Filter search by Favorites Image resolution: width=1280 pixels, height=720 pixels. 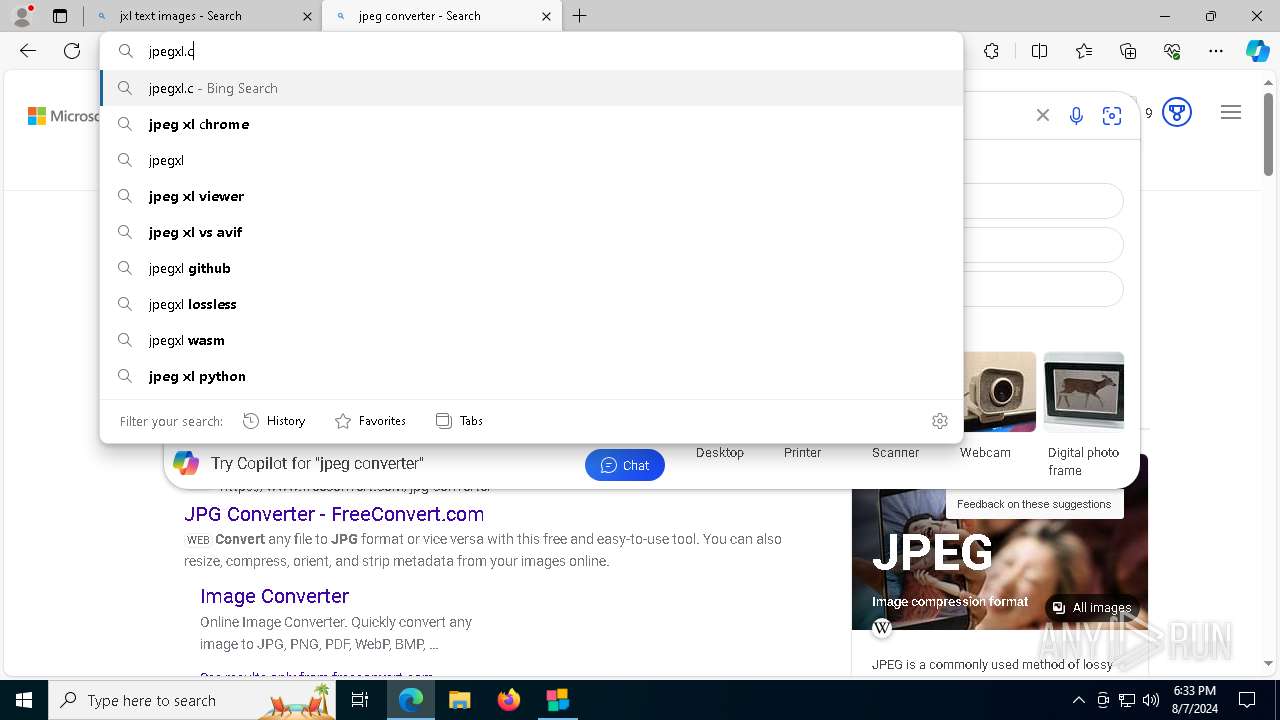tap(370, 421)
